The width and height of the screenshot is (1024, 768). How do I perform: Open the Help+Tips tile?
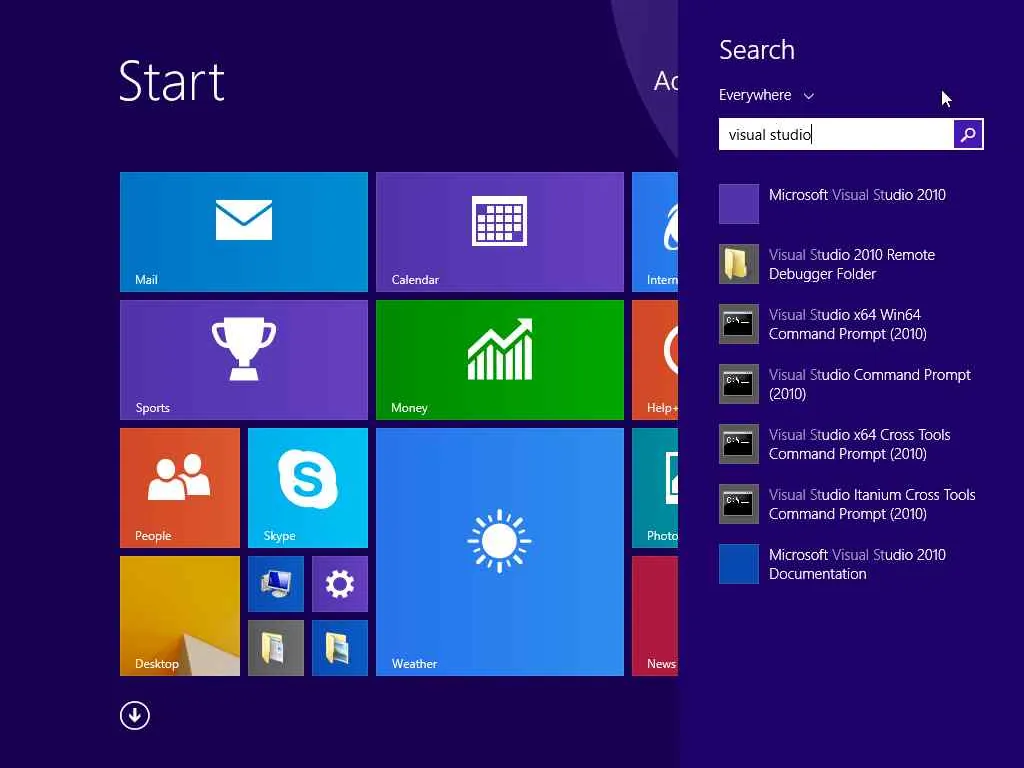coord(655,360)
